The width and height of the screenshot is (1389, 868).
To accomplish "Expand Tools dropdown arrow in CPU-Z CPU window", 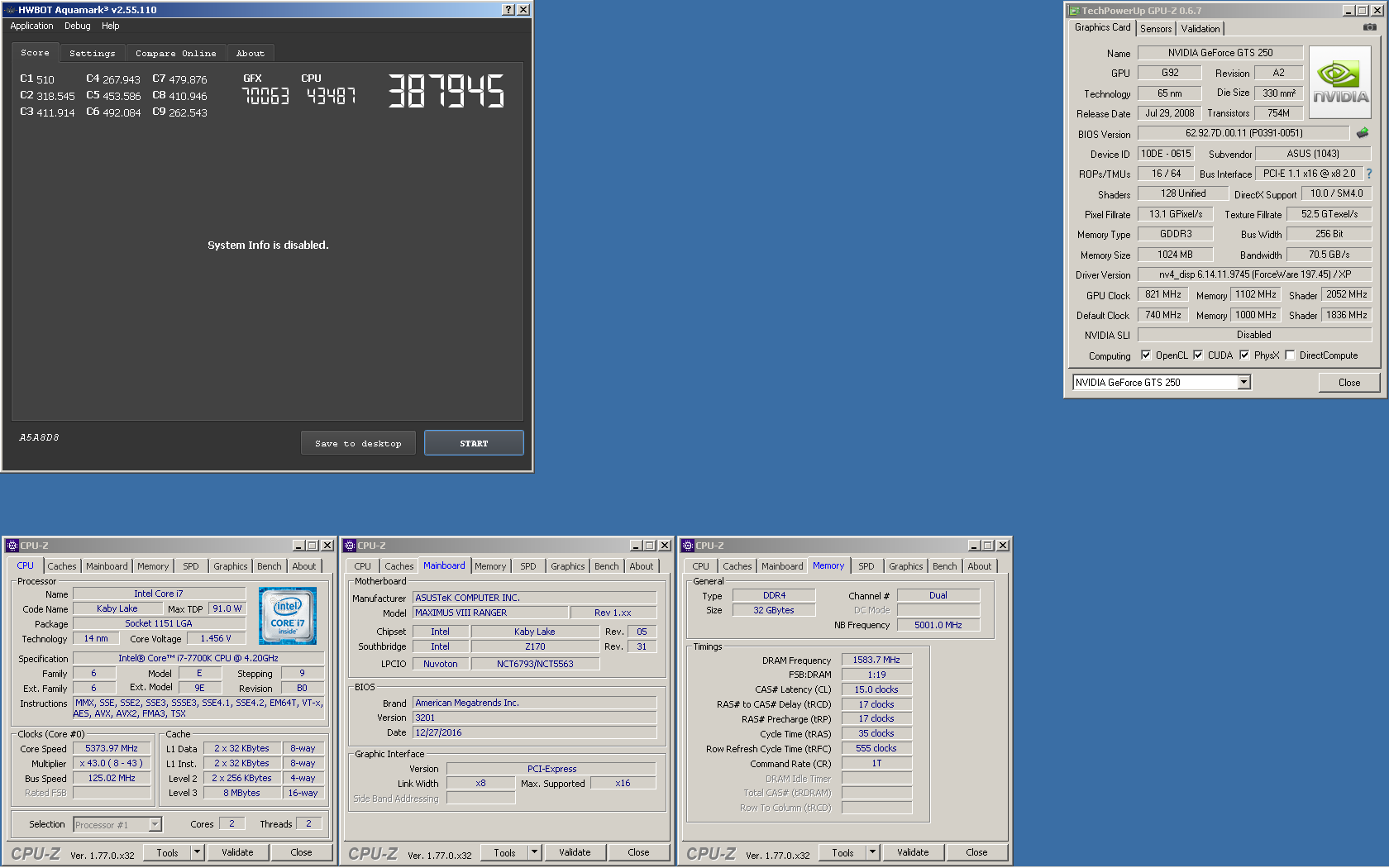I will coord(197,851).
